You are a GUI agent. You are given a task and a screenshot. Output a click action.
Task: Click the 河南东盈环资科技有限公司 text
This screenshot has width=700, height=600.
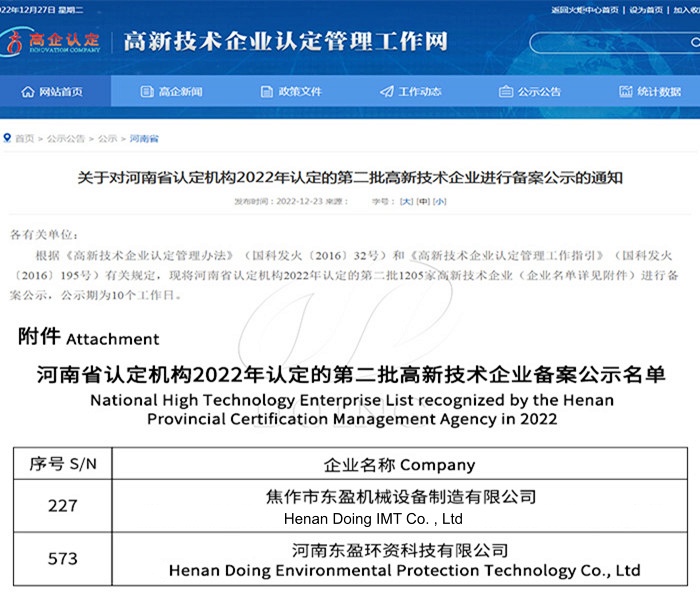pos(400,550)
